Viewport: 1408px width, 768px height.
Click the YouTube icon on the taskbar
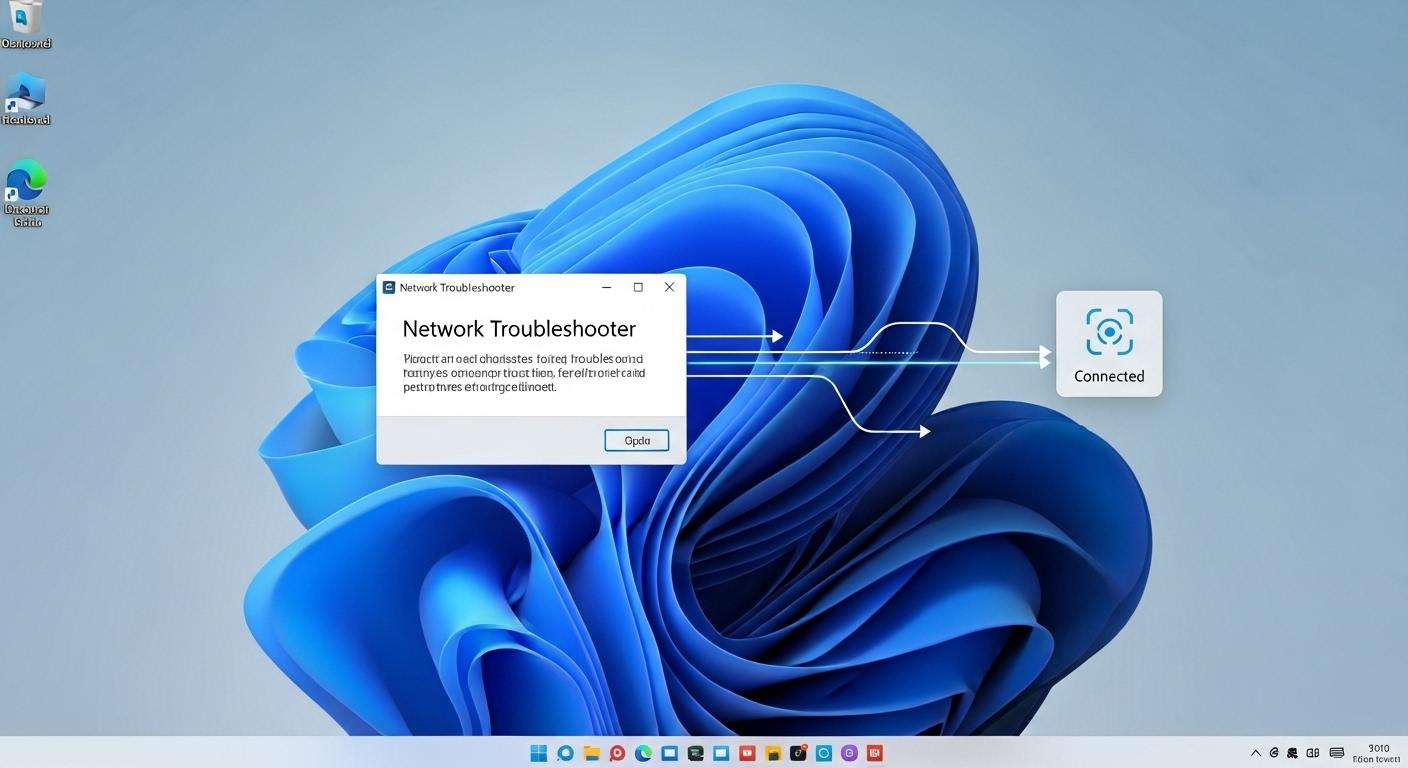pyautogui.click(x=747, y=753)
